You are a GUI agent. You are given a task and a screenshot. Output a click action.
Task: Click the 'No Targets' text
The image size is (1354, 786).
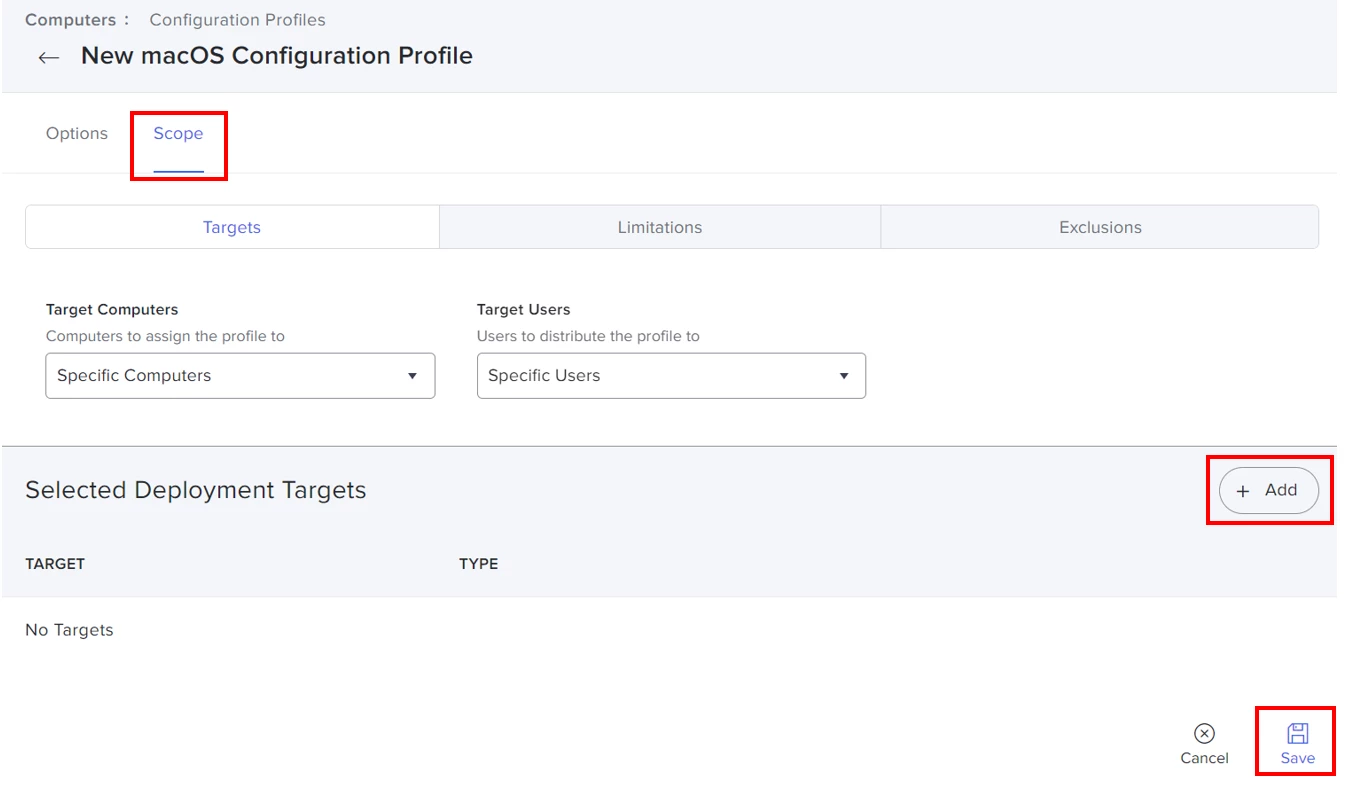[x=69, y=630]
